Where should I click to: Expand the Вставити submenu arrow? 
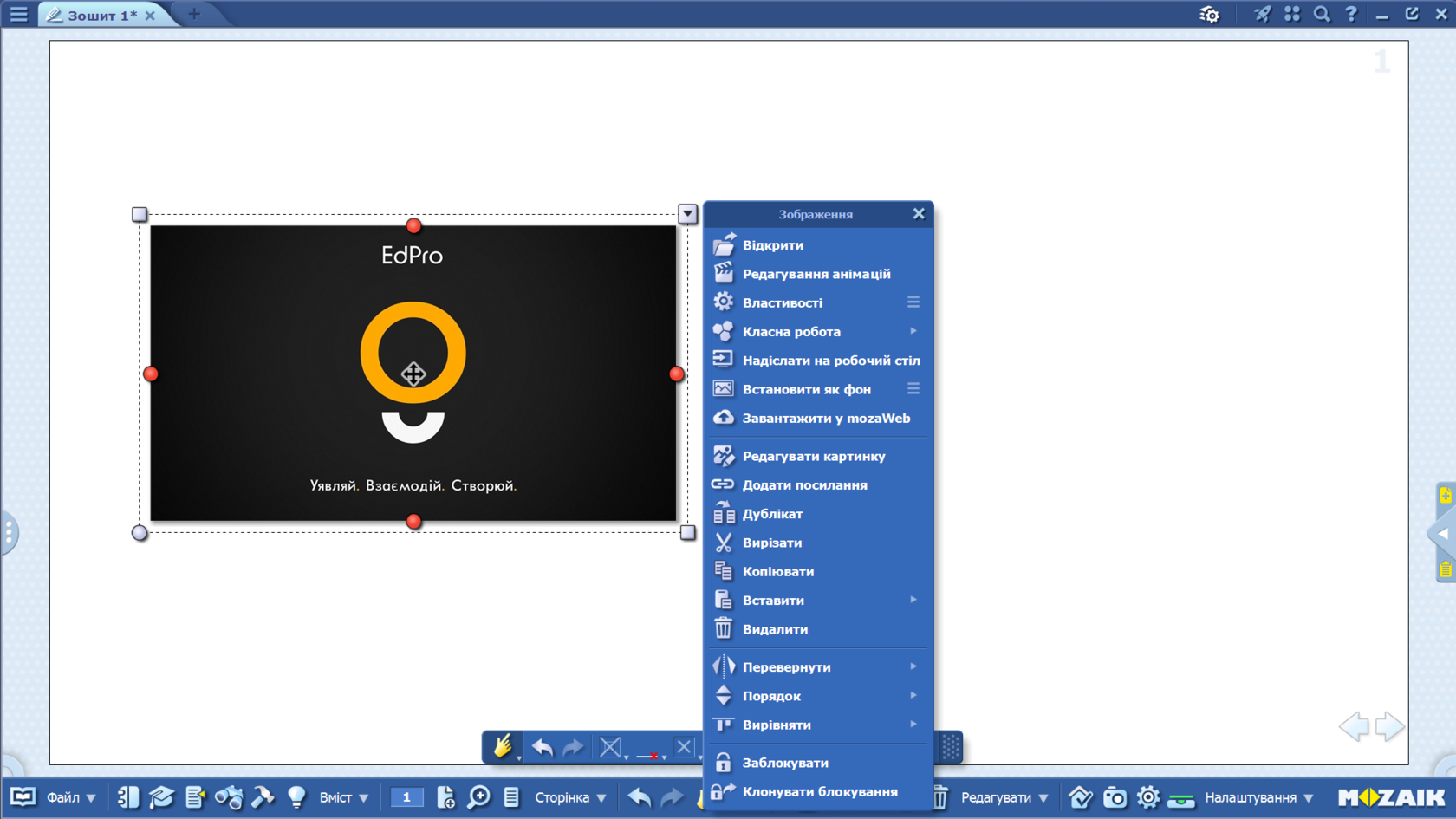click(913, 600)
